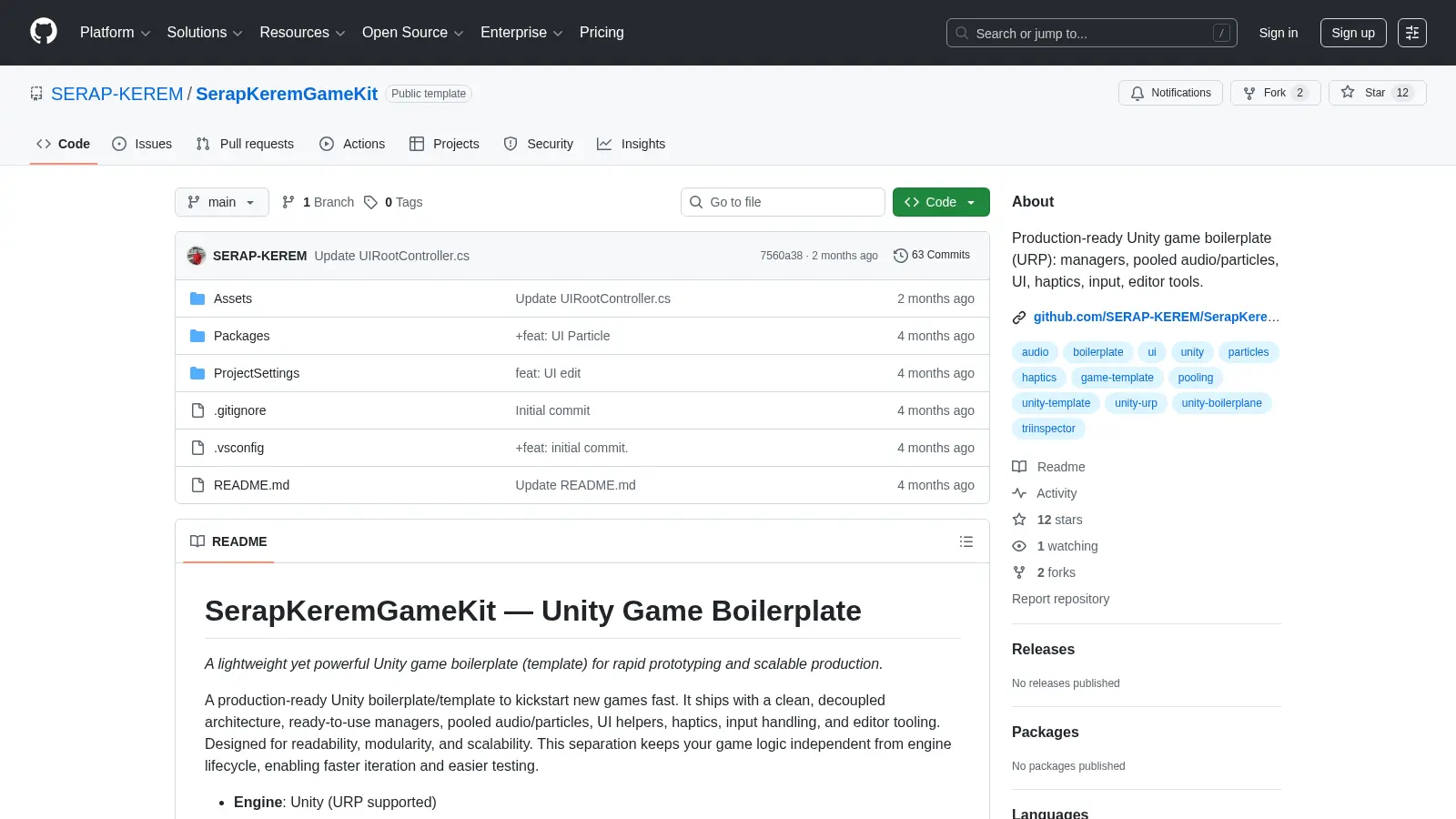The image size is (1456, 819).
Task: Click the 1 Branch link
Action: point(318,202)
